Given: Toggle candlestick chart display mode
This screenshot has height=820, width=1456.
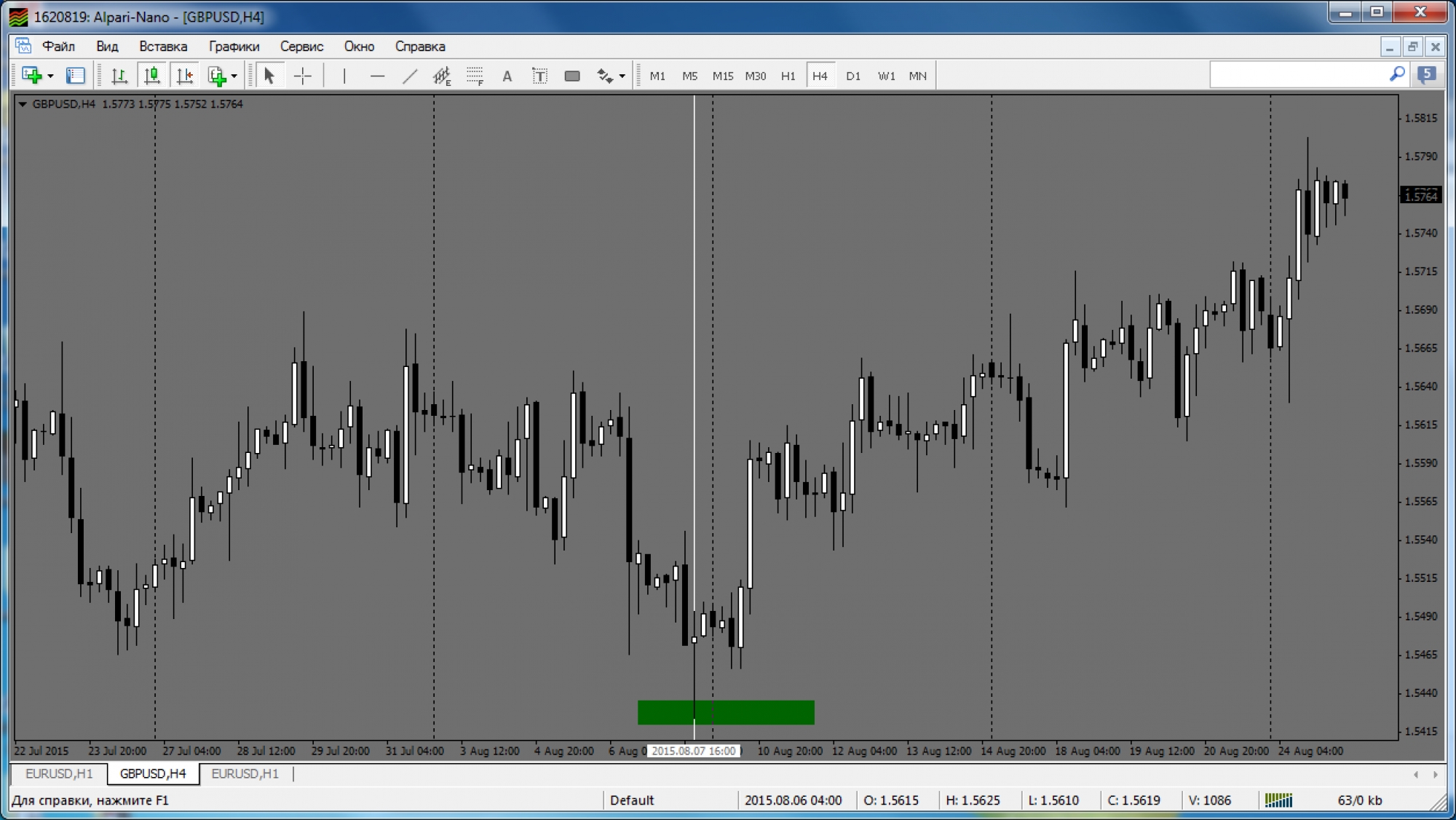Looking at the screenshot, I should click(x=152, y=76).
